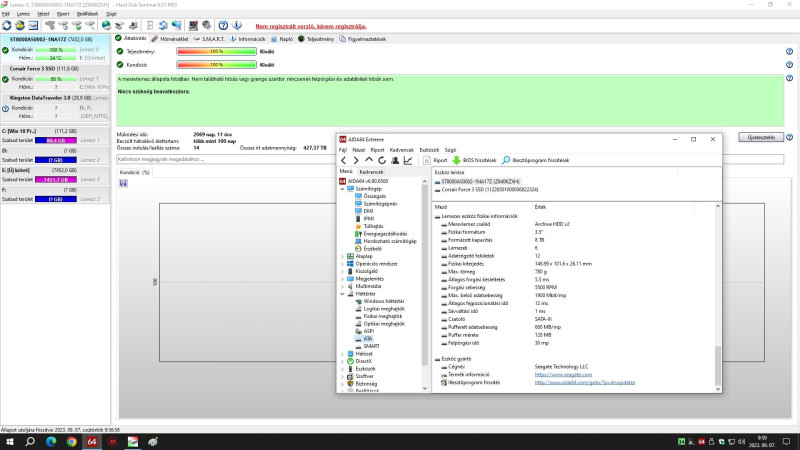Expand the Operációs rendszer tree node
Image resolution: width=800 pixels, height=450 pixels.
[342, 264]
